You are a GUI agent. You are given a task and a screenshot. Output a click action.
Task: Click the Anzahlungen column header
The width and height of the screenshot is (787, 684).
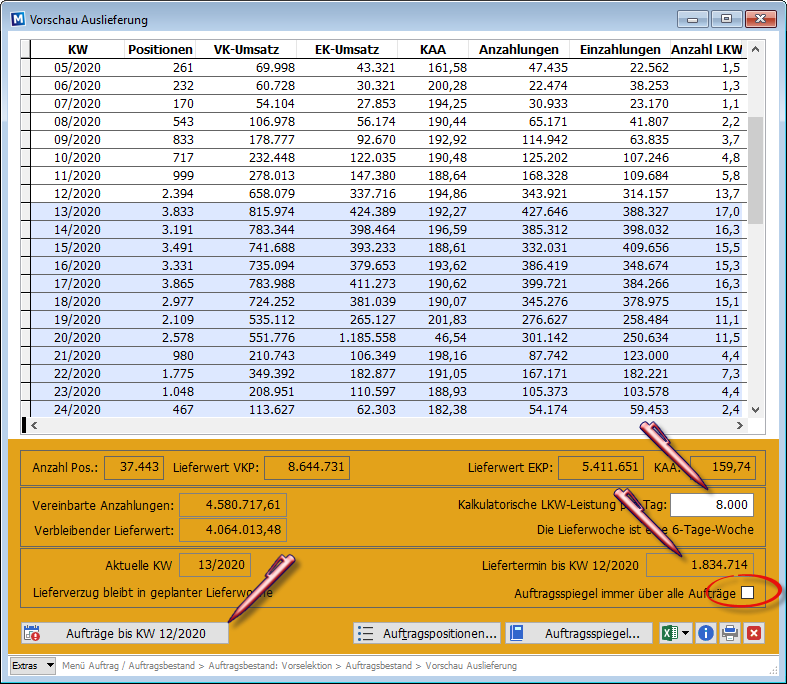coord(518,50)
